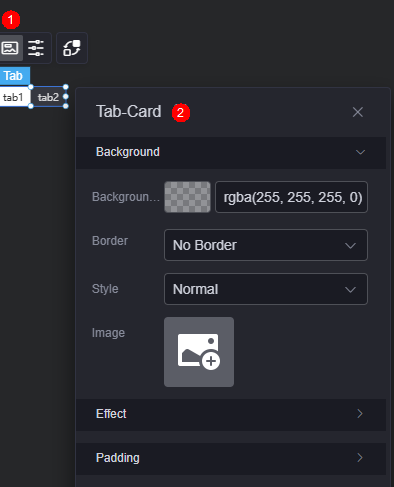Click the Padding section right chevron
The image size is (394, 487).
coord(360,458)
